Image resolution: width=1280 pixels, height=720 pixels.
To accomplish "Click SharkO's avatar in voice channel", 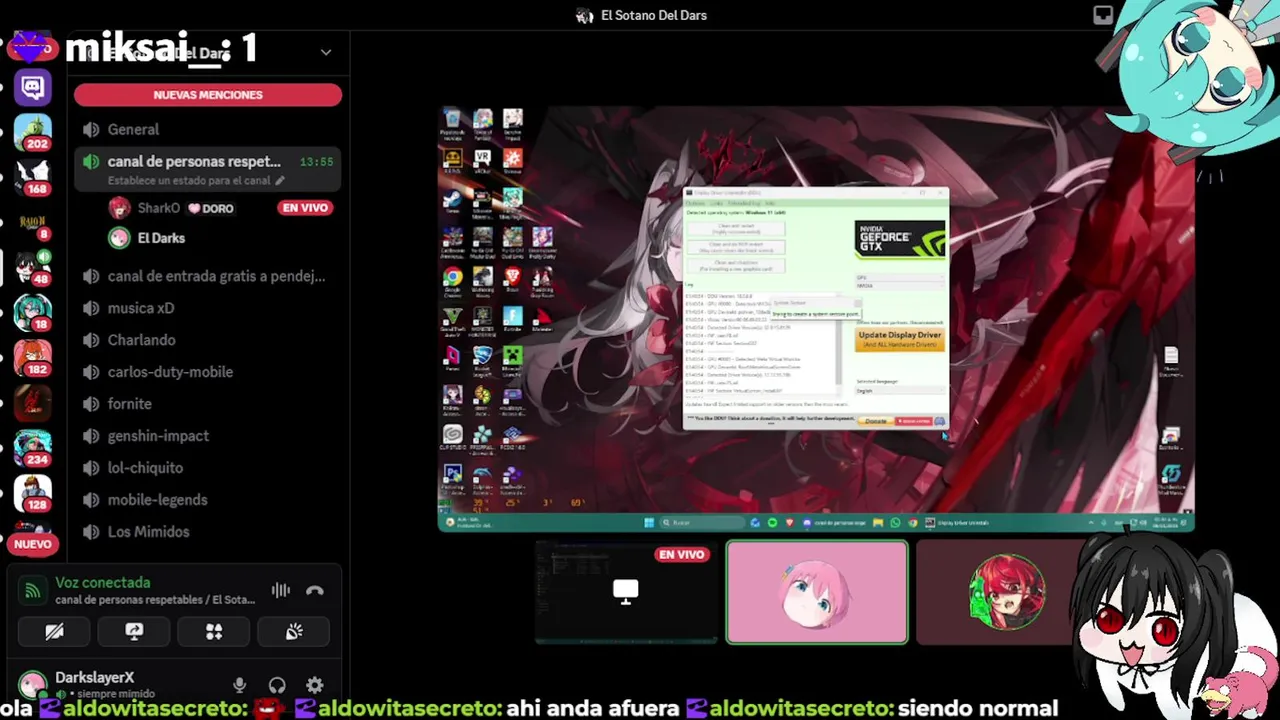I will tap(120, 208).
